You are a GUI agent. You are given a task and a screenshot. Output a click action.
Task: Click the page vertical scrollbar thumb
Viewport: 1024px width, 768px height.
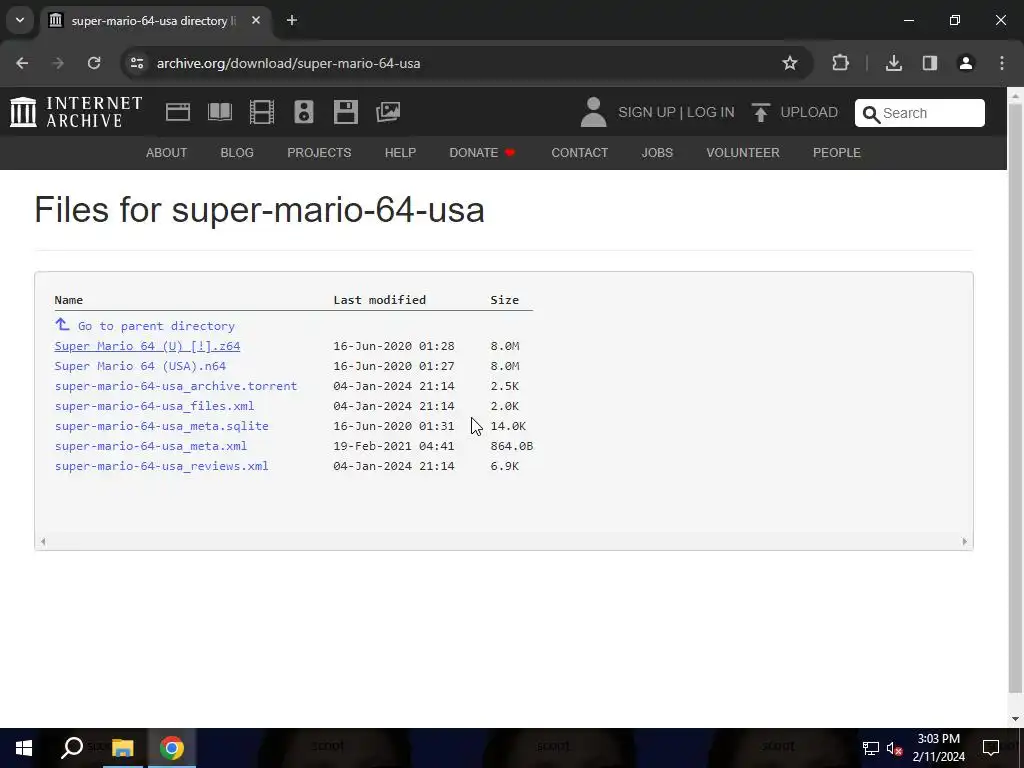point(1015,398)
